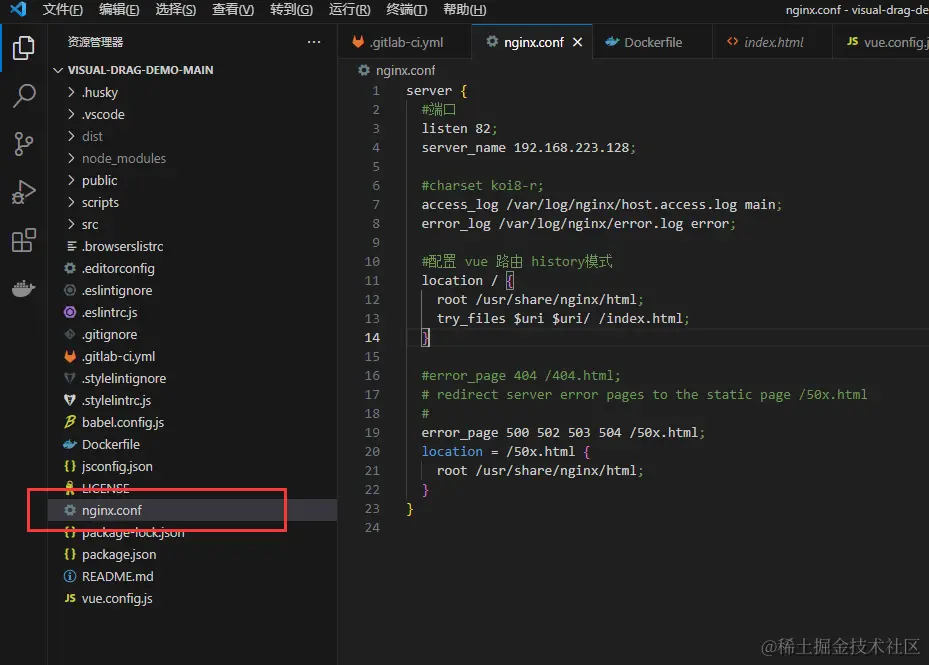Viewport: 929px width, 665px height.
Task: Open the Docker view icon
Action: tap(24, 289)
